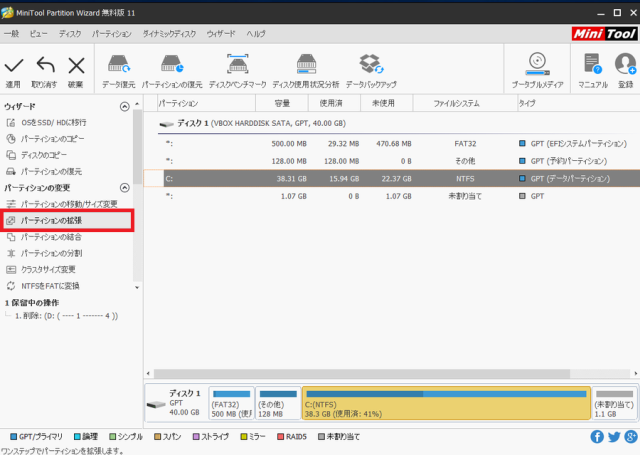Choose Move/Resize Partition (移動/サイズ変更)
Image resolution: width=640 pixels, height=455 pixels.
(62, 204)
